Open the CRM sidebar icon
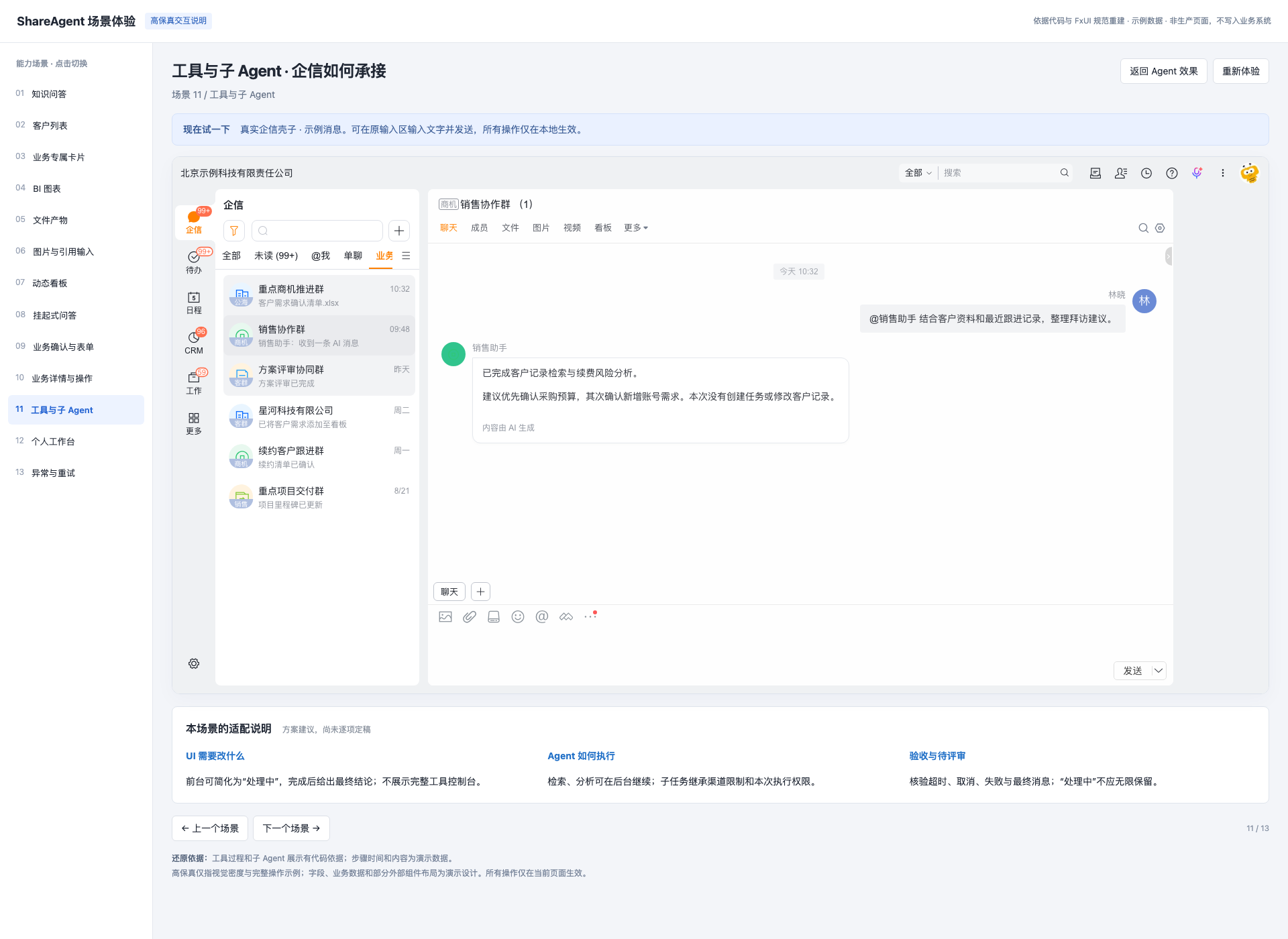This screenshot has width=1288, height=939. click(x=194, y=343)
